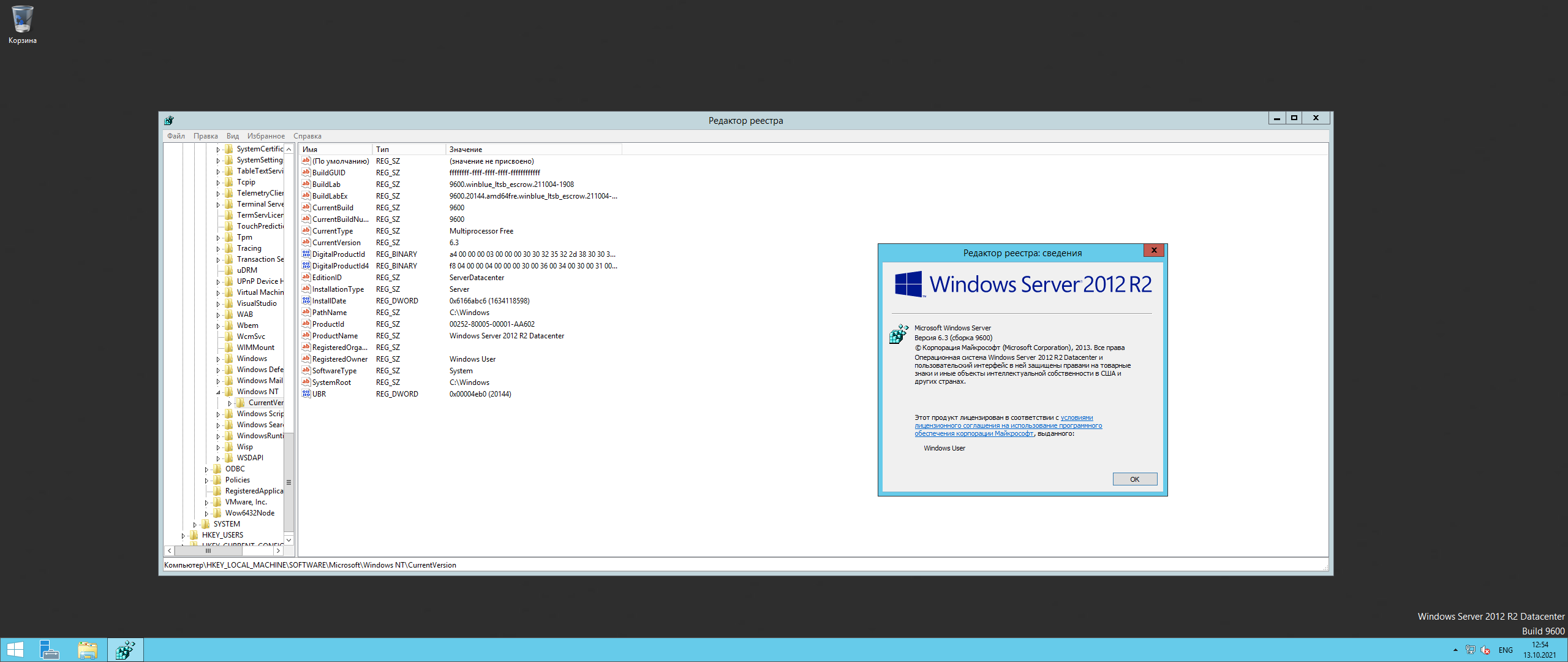Click OK in the About dialog
Screen dimensions: 1568x662
(x=1134, y=479)
